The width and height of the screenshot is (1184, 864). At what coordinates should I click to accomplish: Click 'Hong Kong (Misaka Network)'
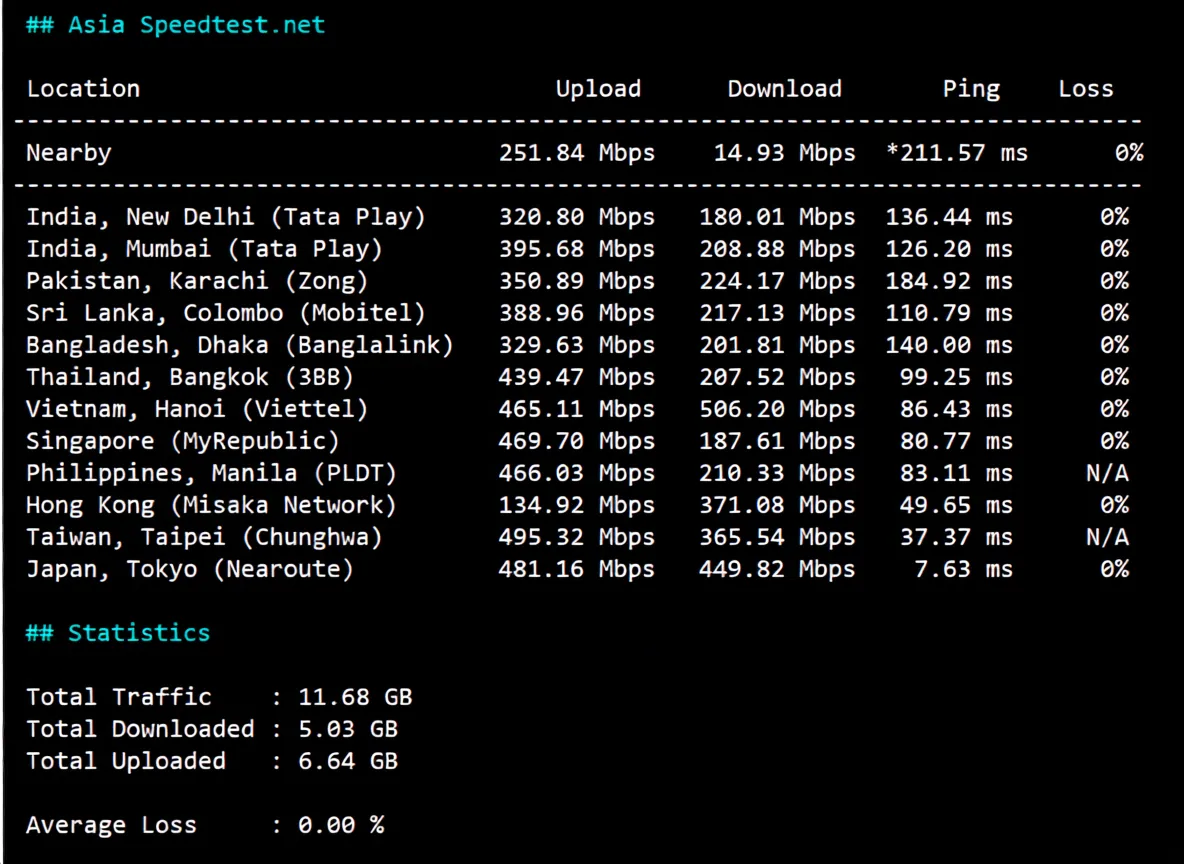211,505
